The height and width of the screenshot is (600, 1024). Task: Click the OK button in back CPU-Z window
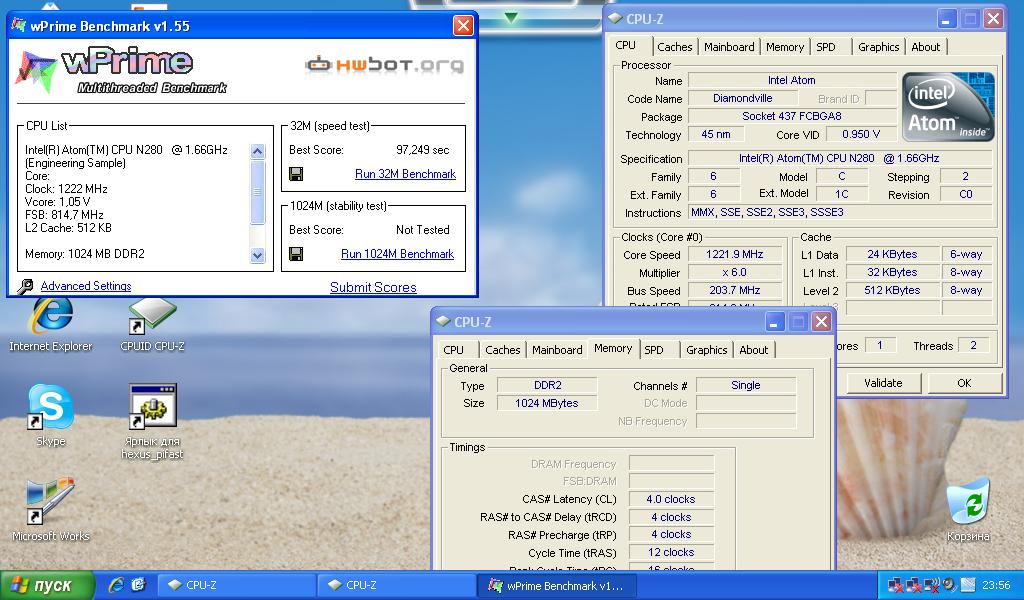(964, 383)
